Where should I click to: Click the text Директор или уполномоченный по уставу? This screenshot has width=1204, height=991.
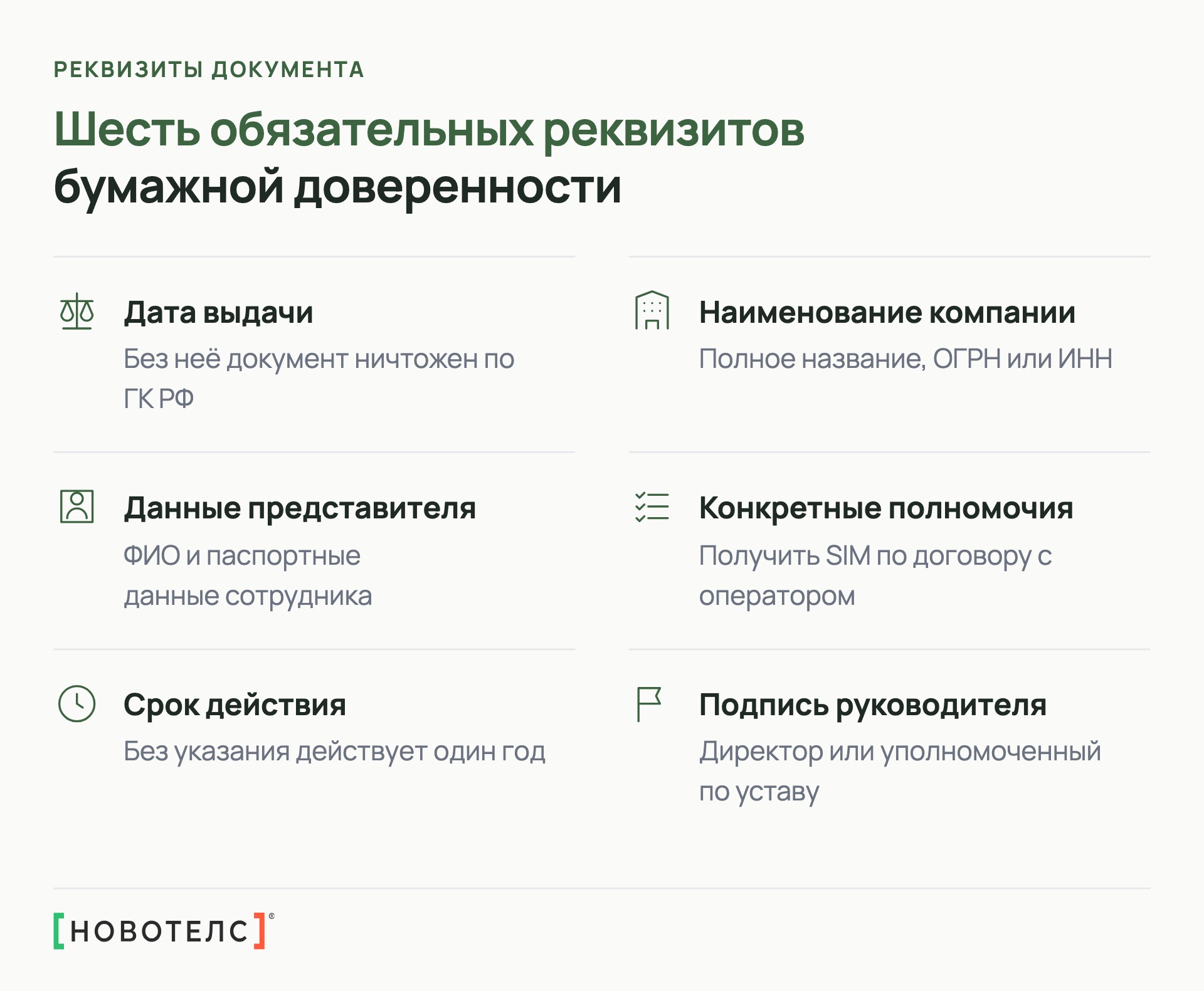click(x=900, y=772)
